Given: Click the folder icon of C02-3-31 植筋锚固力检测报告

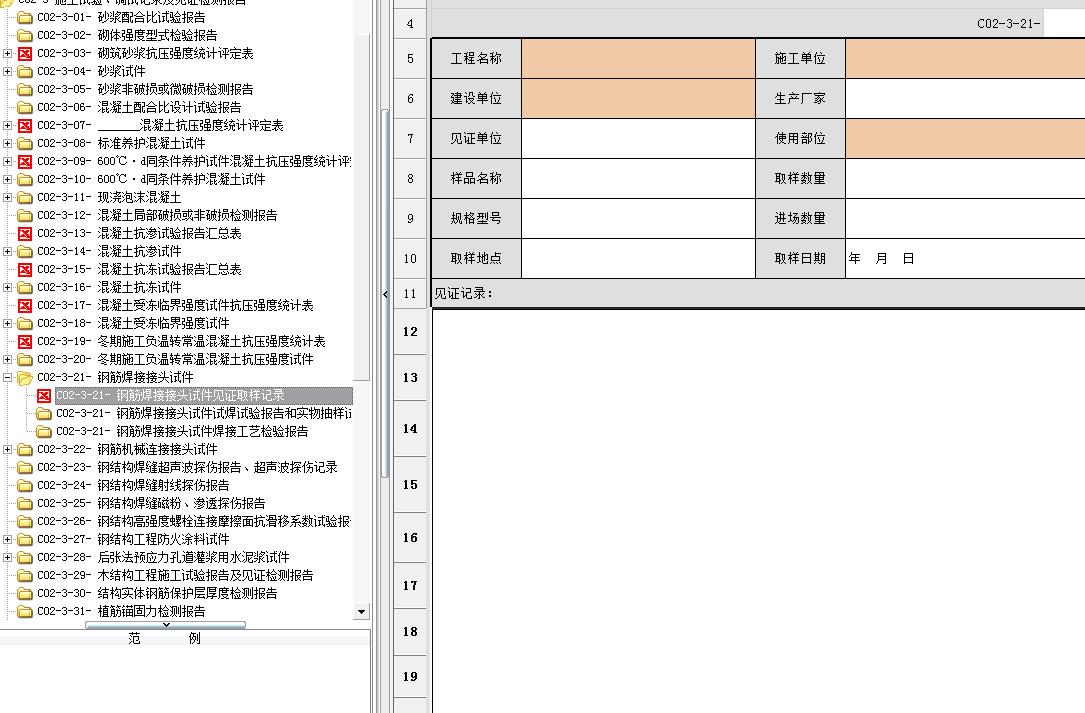Looking at the screenshot, I should tap(25, 612).
